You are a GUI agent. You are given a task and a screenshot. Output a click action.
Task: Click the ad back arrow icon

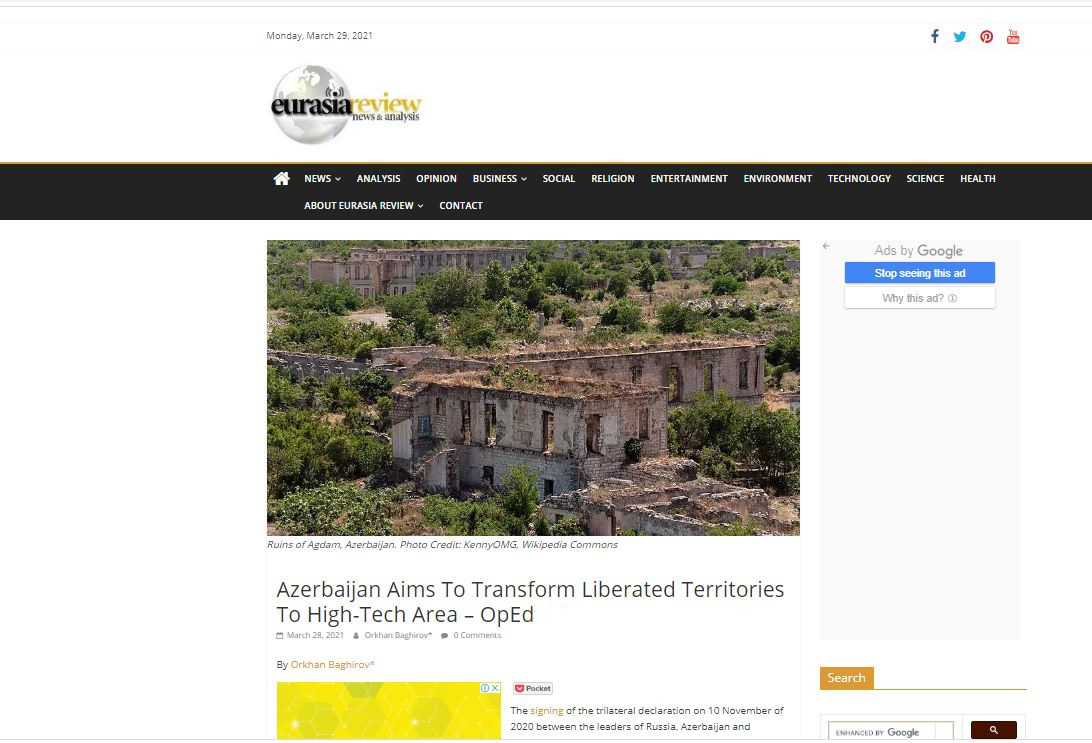826,246
